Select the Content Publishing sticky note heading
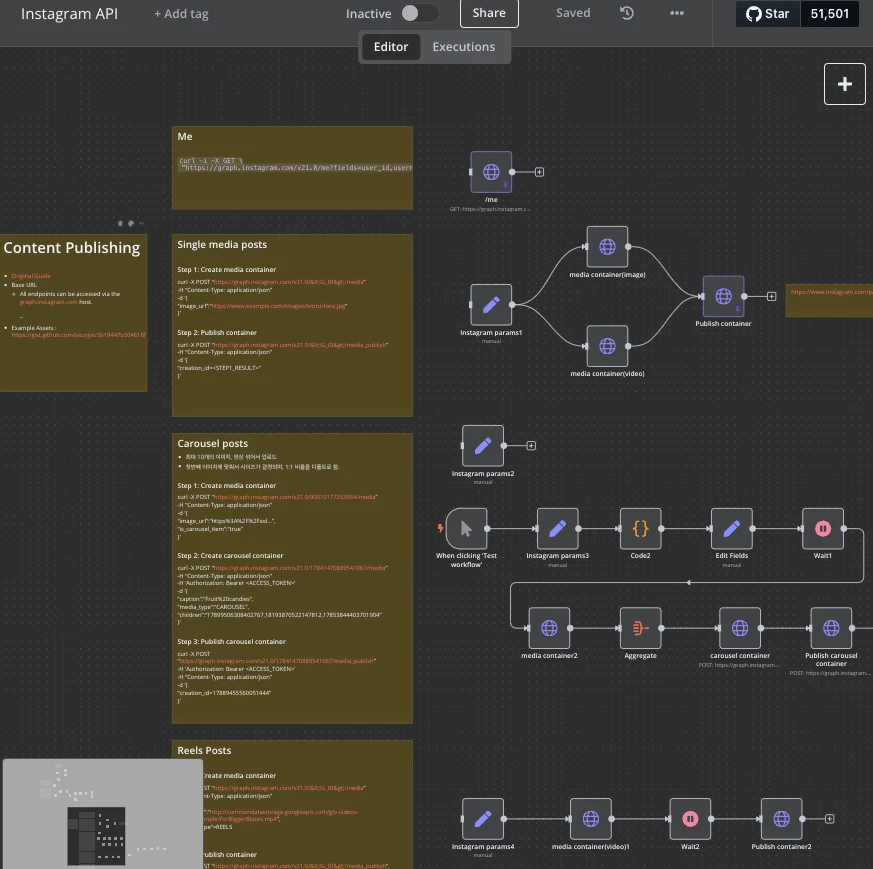Screen dimensions: 873x869 72,248
